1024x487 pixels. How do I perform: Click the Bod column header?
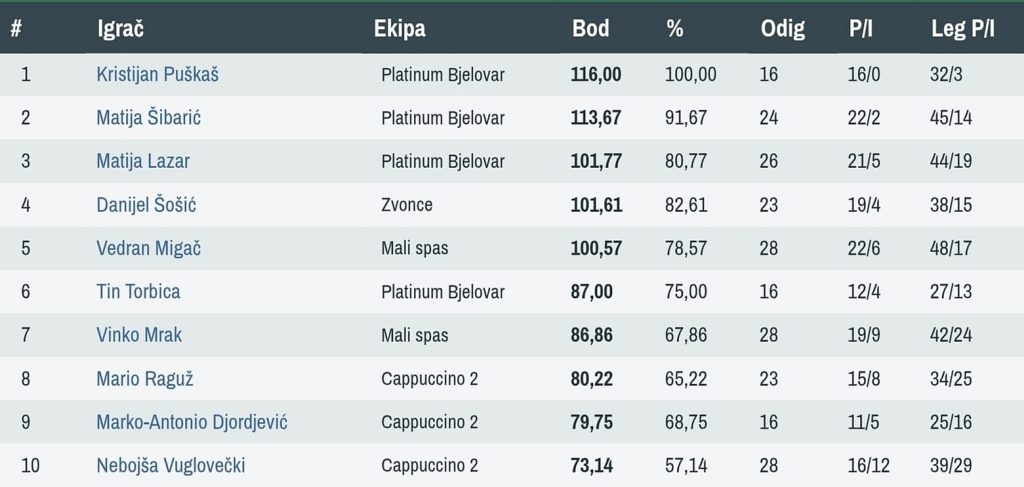[590, 28]
